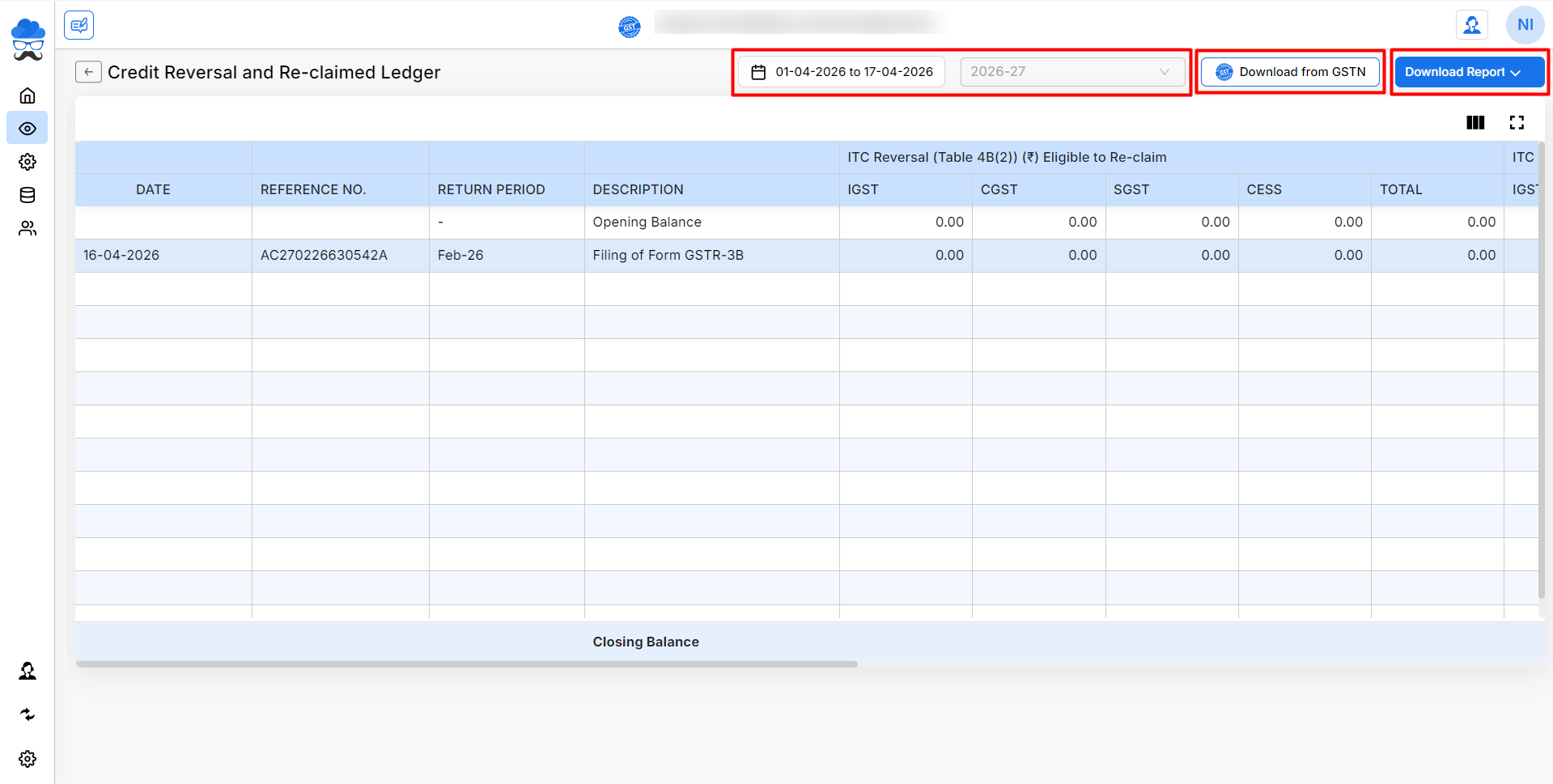The height and width of the screenshot is (784, 1553).
Task: Click the horizontal scrollbar below the table
Action: pos(467,664)
